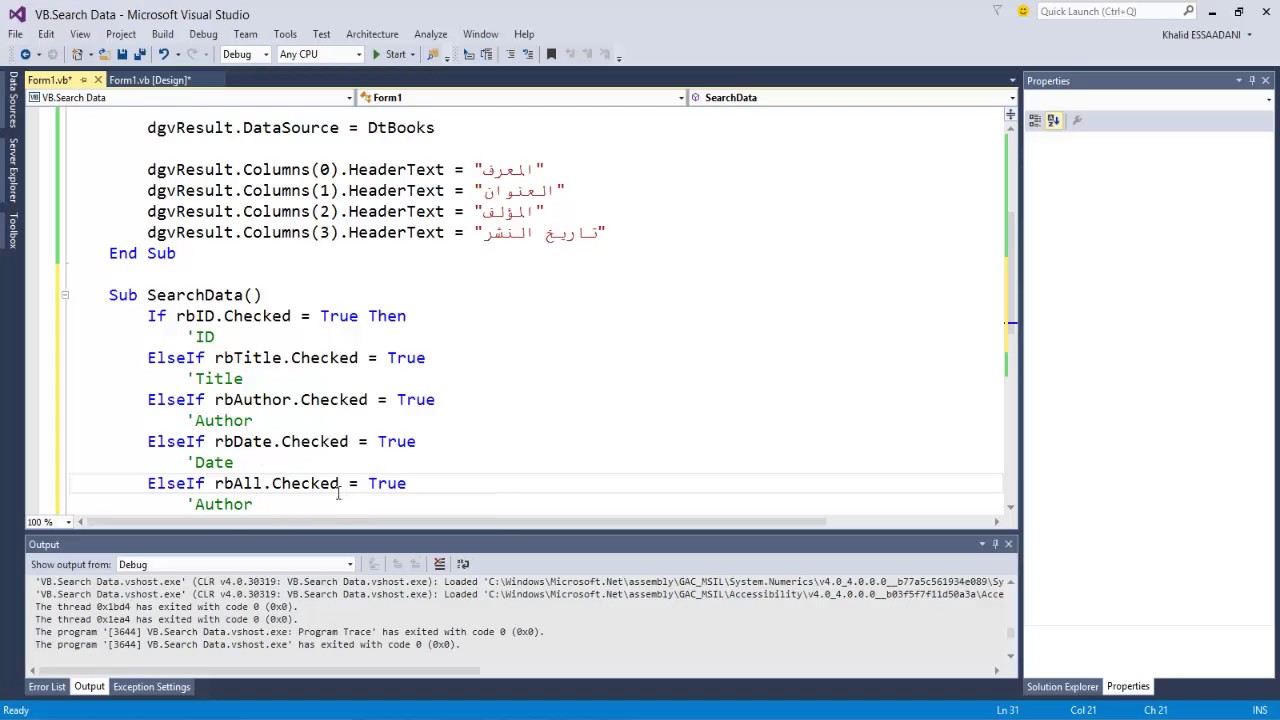Open the Show output from Debug dropdown
The height and width of the screenshot is (720, 1280).
pos(235,564)
